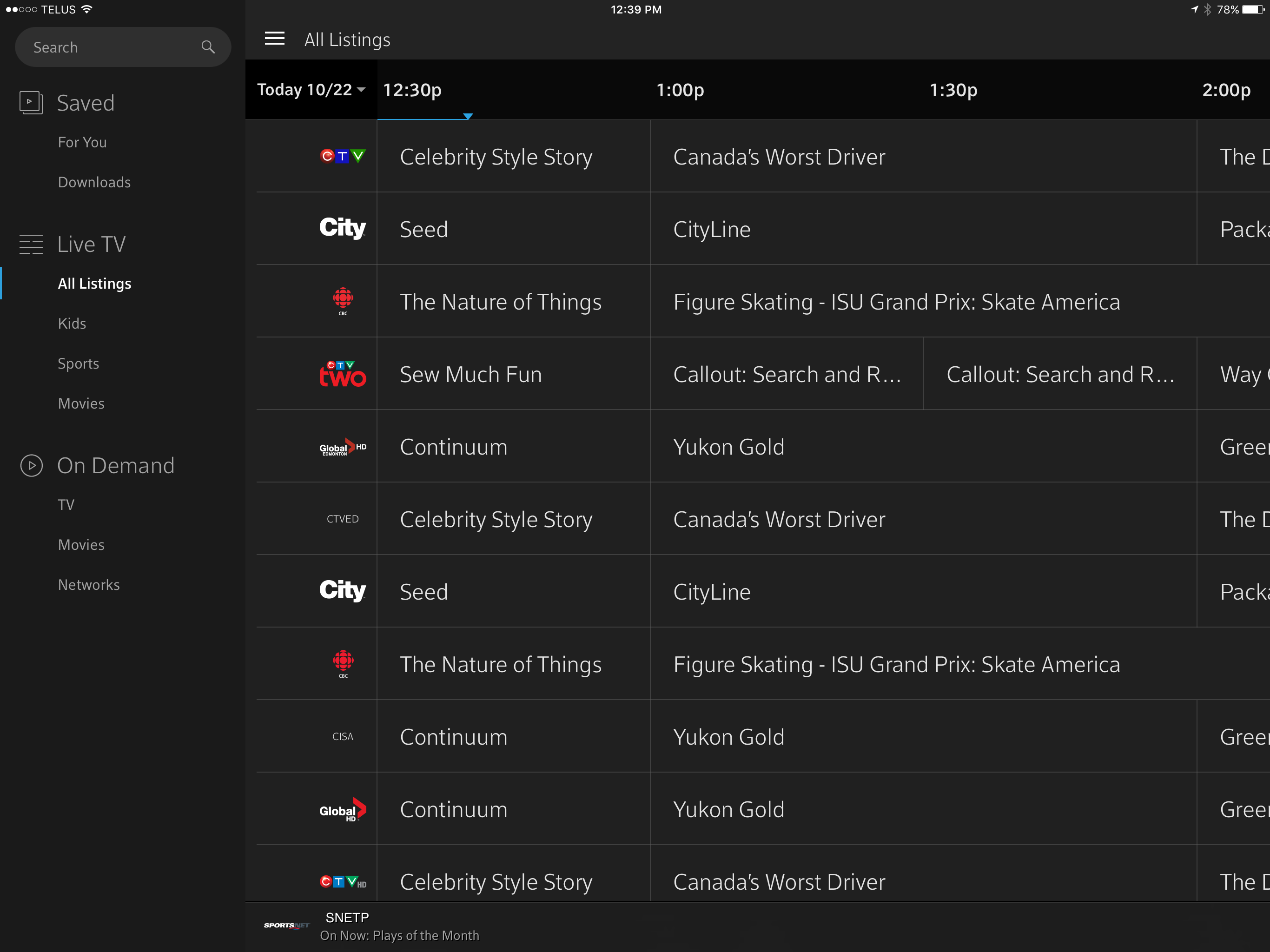Screen dimensions: 1270x952
Task: Open Continuum on CISA row
Action: point(513,736)
